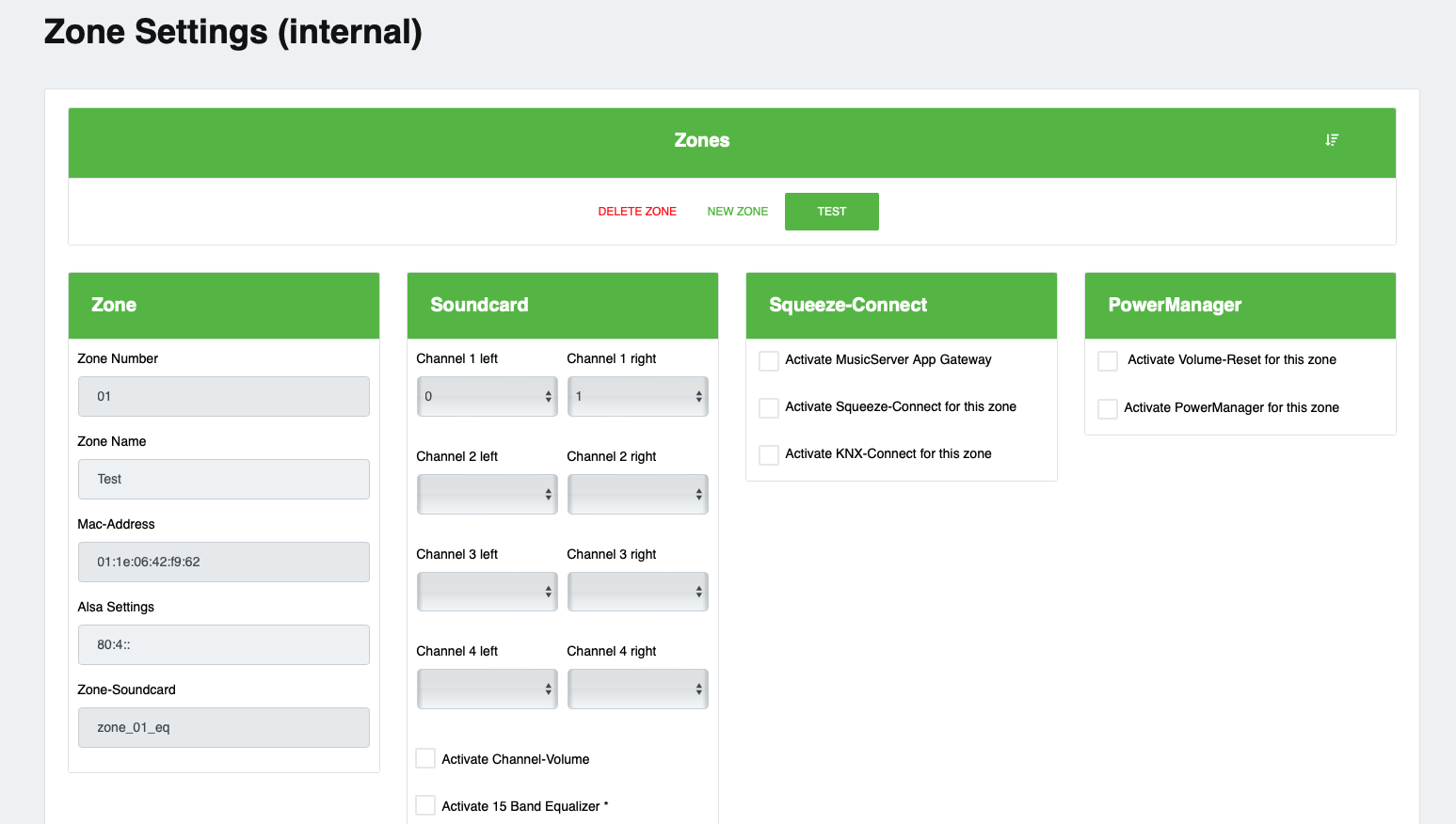Tick Activate Squeeze-Connect for this zone
Image resolution: width=1456 pixels, height=824 pixels.
pos(769,408)
